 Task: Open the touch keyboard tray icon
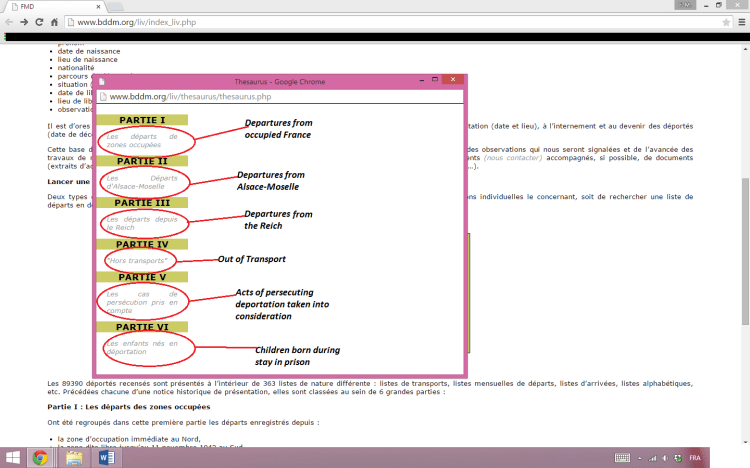click(622, 458)
